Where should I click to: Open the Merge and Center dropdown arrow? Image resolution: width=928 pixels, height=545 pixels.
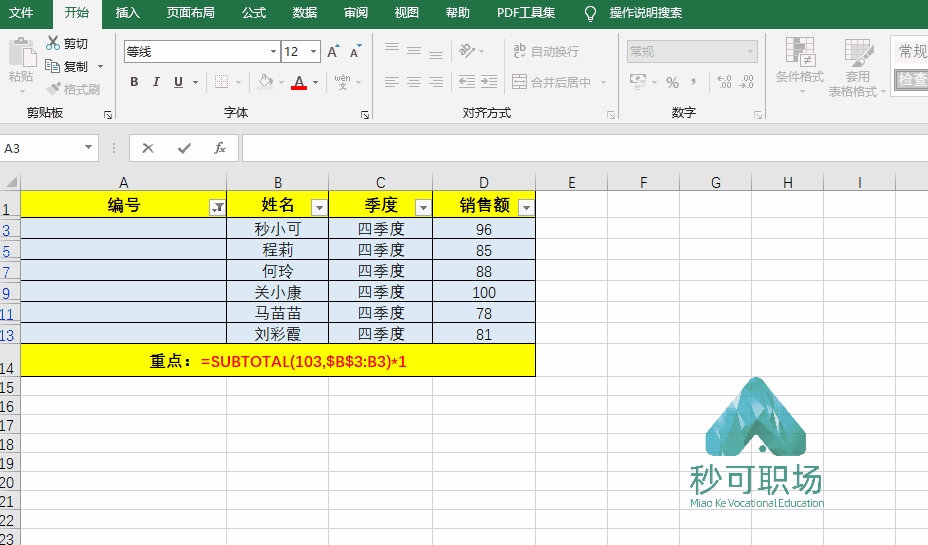click(x=603, y=82)
